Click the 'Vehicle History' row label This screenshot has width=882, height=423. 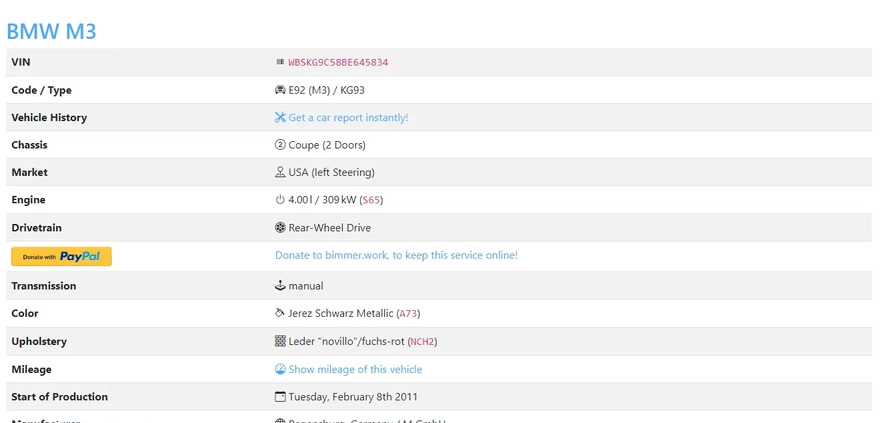49,118
